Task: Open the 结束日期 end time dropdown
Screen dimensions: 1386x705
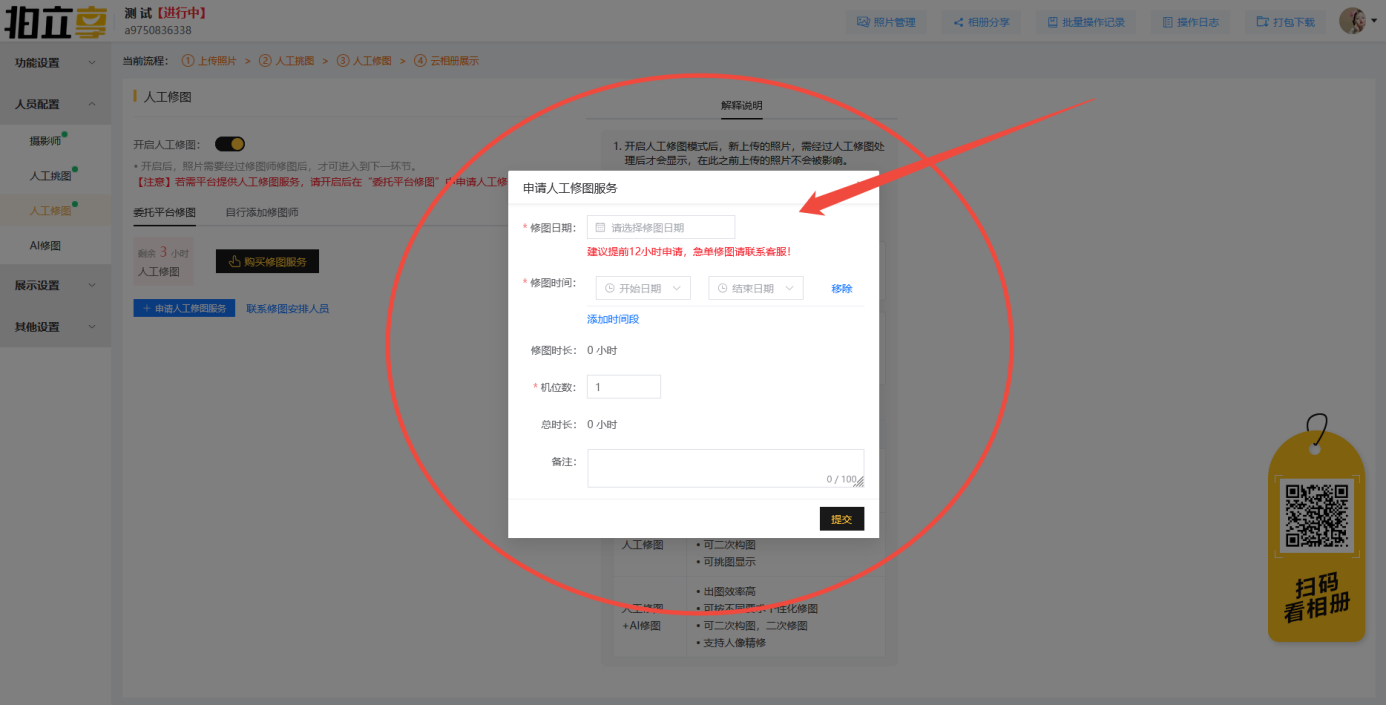Action: pos(755,288)
